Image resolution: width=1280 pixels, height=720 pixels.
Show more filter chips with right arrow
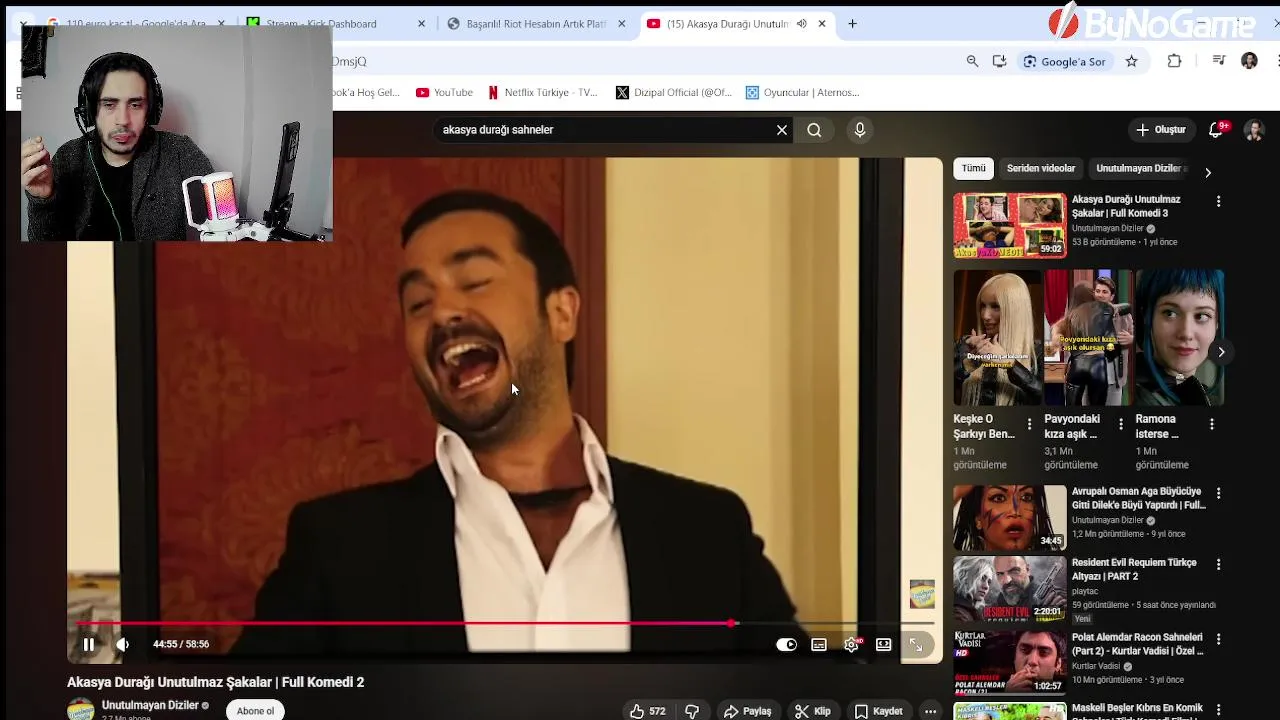click(x=1208, y=172)
